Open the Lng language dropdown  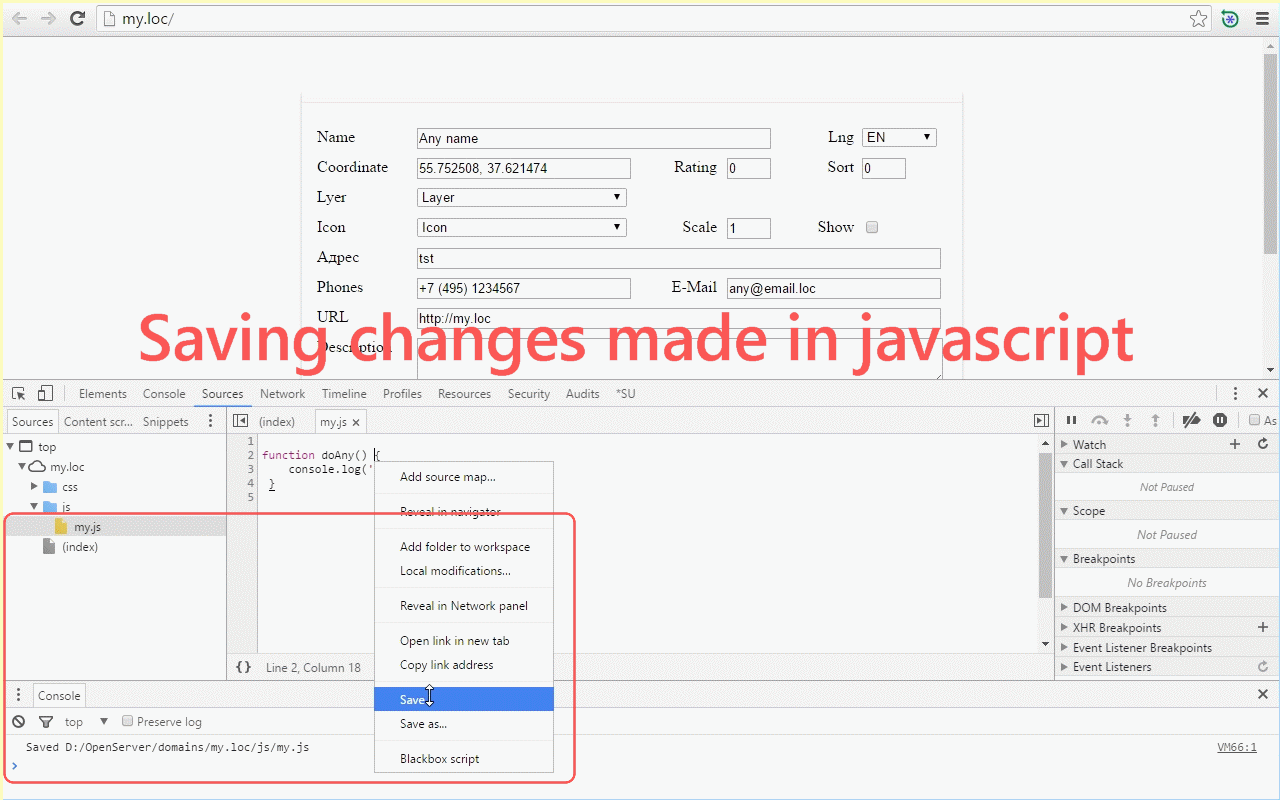tap(899, 138)
